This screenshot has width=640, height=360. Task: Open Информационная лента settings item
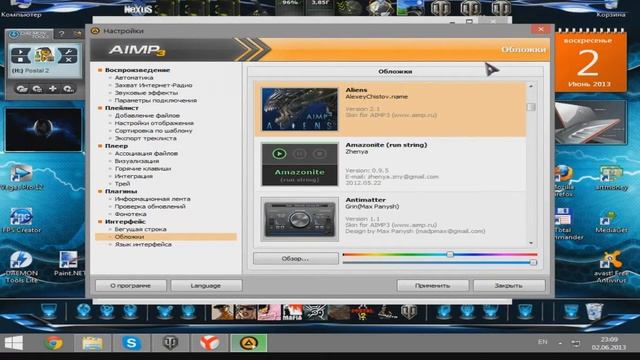(152, 199)
